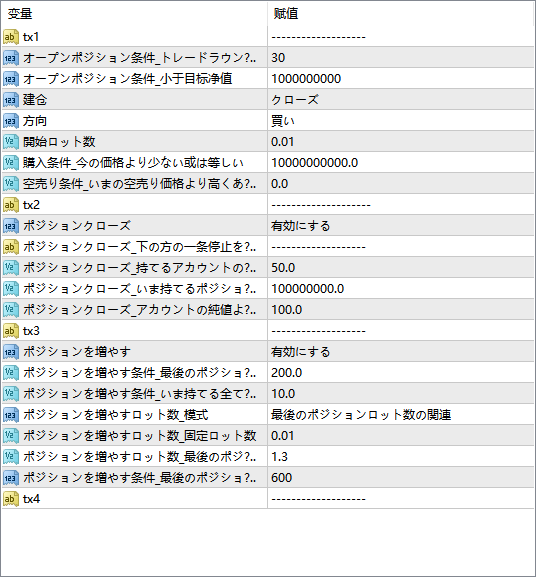Viewport: 536px width, 577px height.
Task: Click the 变量 column header
Action: [20, 14]
